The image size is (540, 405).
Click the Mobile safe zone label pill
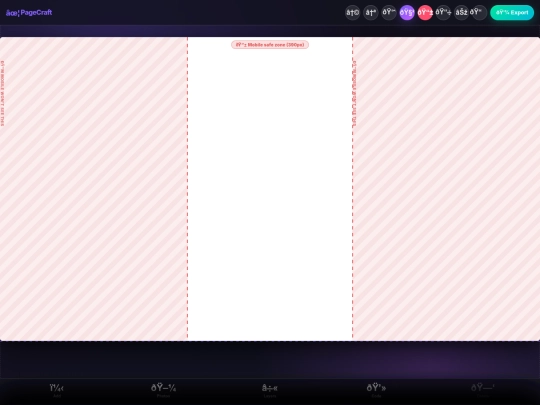pyautogui.click(x=270, y=45)
